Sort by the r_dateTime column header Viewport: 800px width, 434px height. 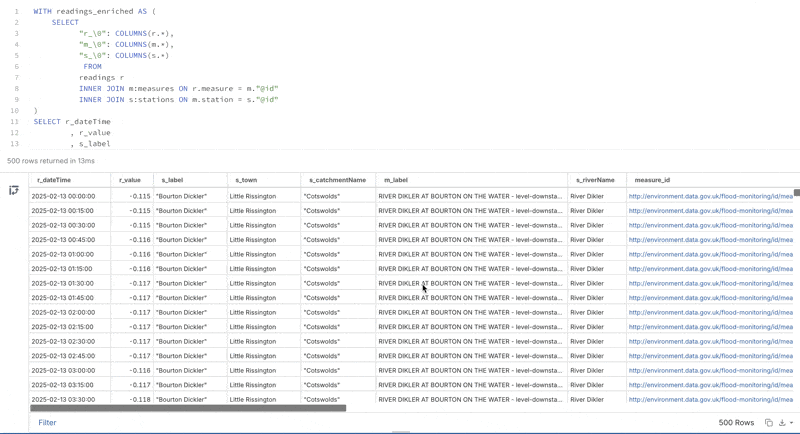(x=54, y=180)
